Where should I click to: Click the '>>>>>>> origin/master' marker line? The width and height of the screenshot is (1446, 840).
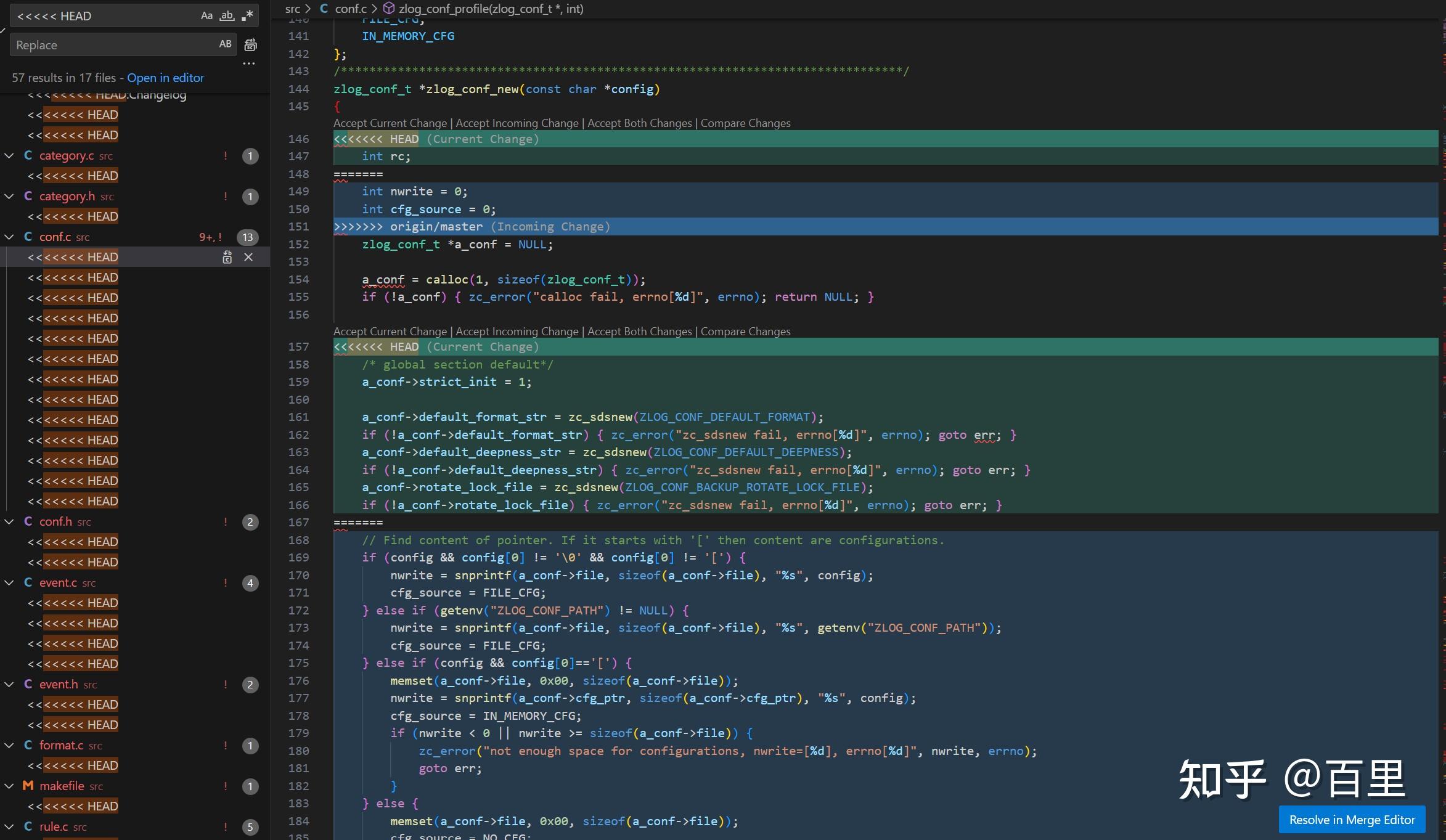(x=886, y=227)
